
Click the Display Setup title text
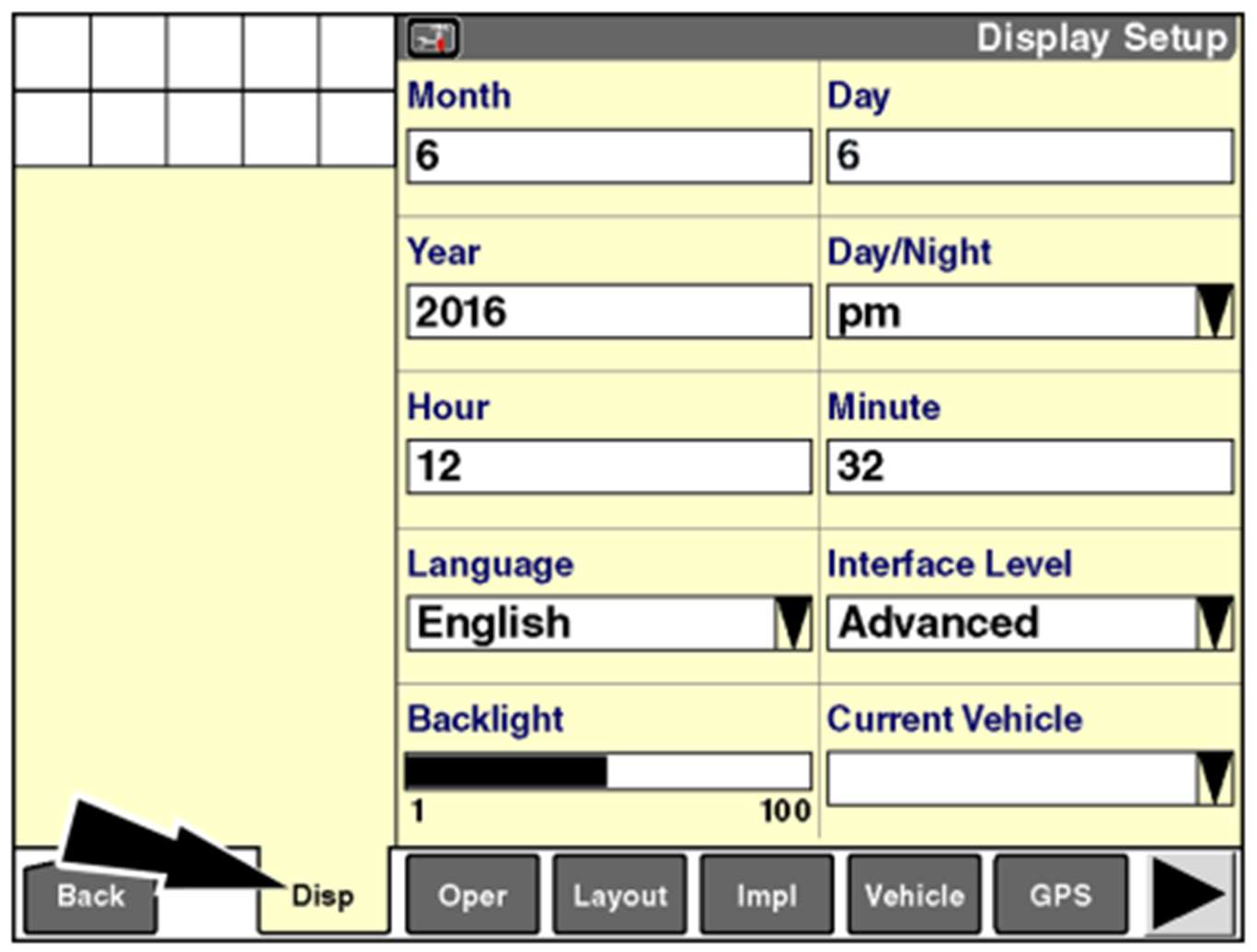pyautogui.click(x=1101, y=39)
